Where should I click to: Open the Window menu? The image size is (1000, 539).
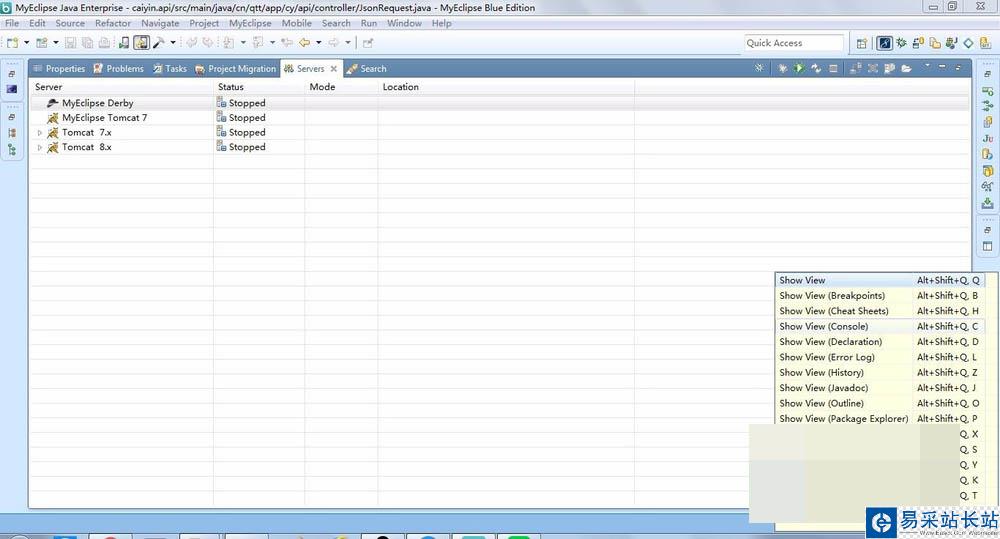pyautogui.click(x=404, y=23)
